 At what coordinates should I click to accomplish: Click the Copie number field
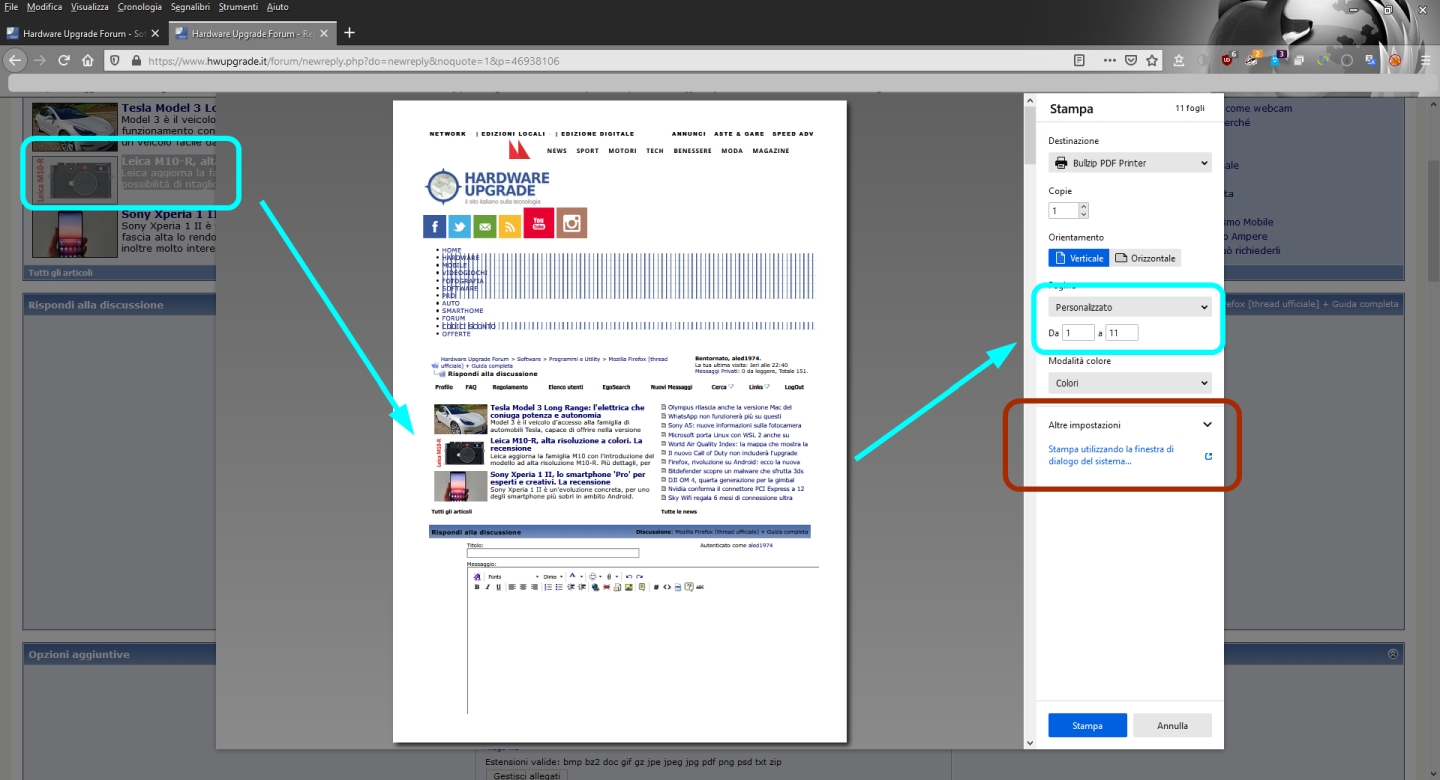click(1064, 211)
